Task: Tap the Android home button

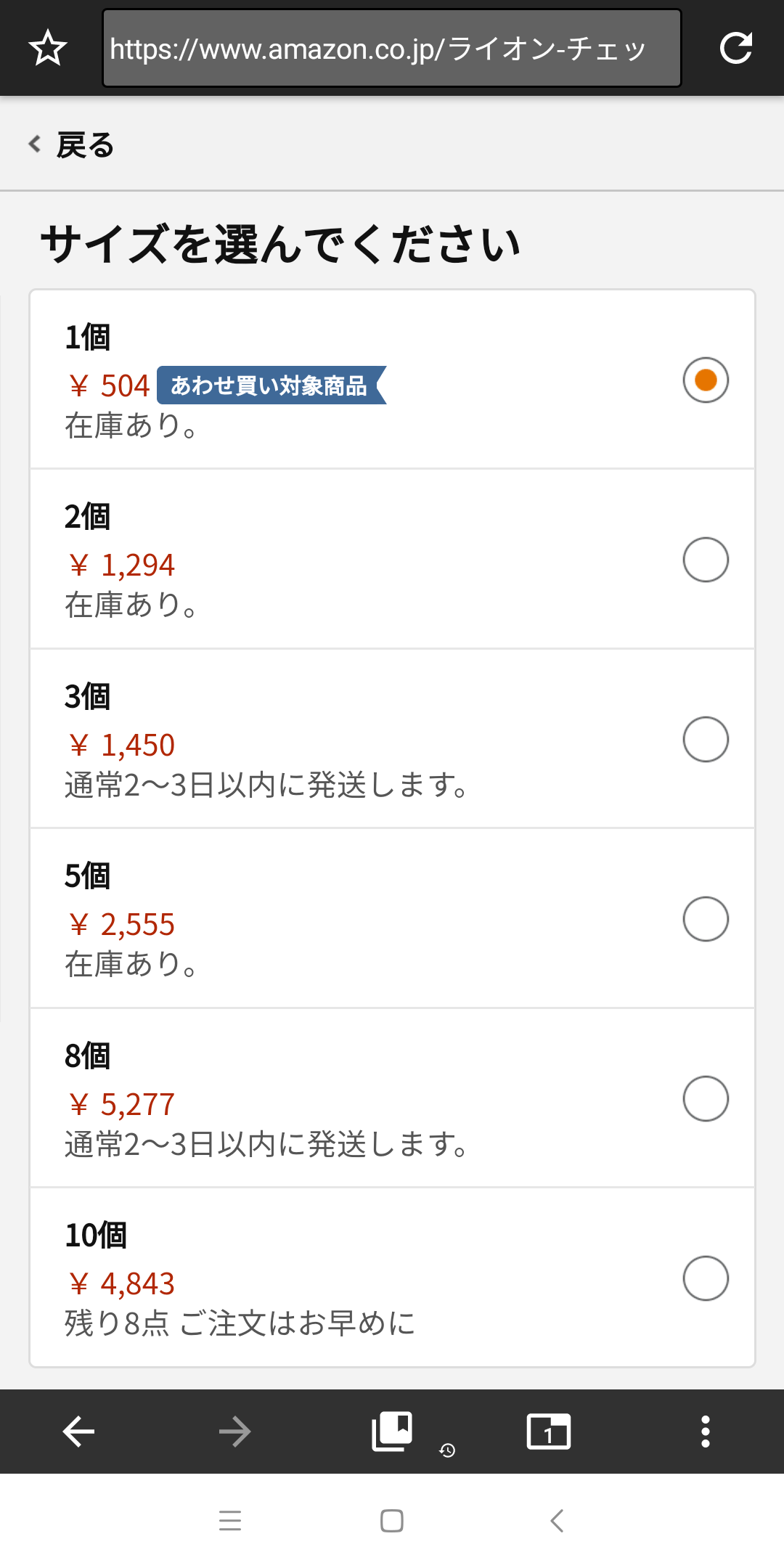Action: (392, 1520)
